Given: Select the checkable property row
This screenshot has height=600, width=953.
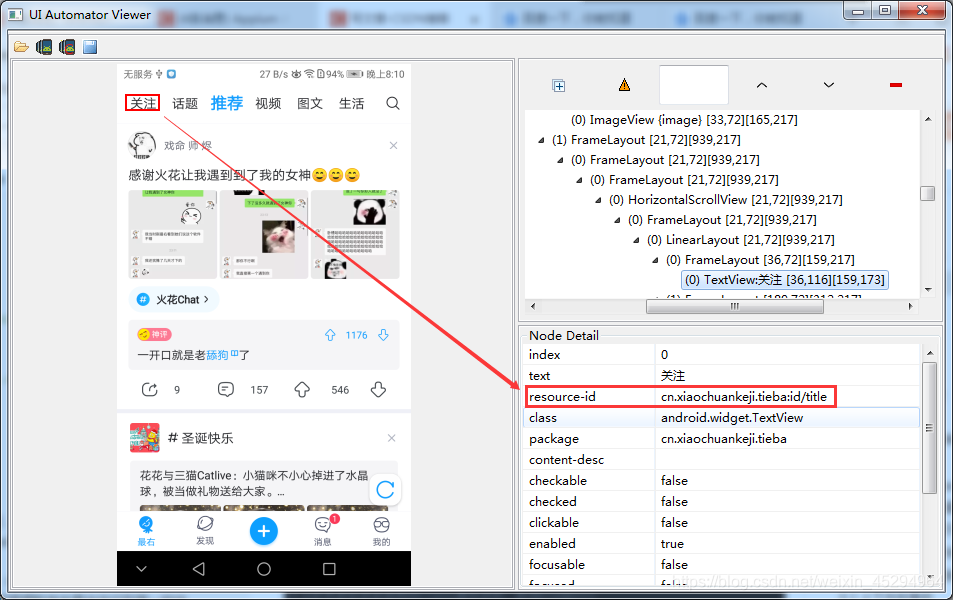Looking at the screenshot, I should (721, 480).
